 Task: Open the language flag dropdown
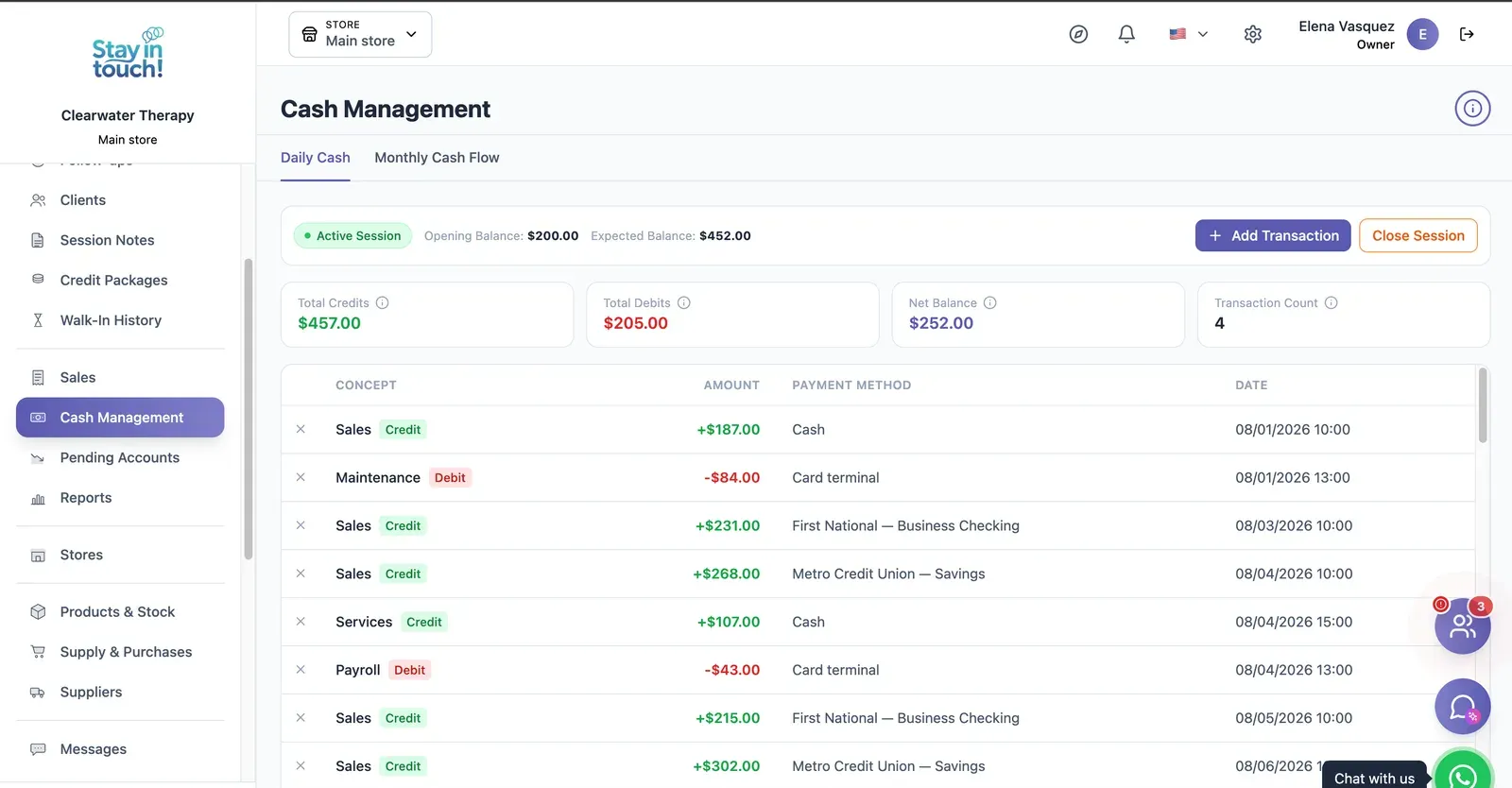coord(1189,34)
